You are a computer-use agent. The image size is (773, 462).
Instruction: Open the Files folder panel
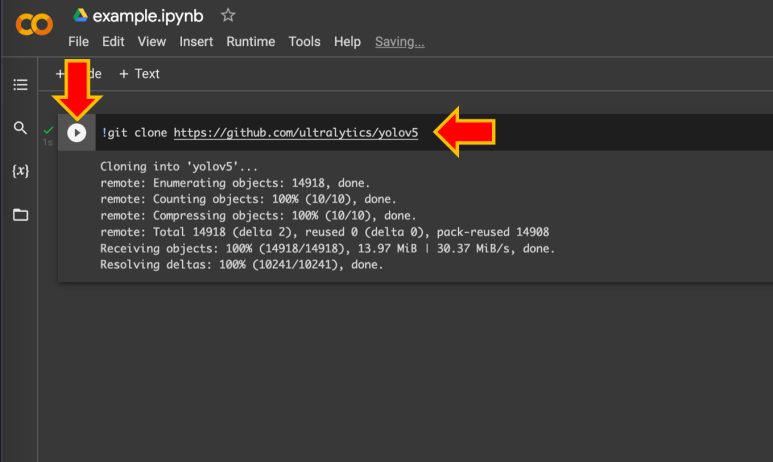coord(20,214)
